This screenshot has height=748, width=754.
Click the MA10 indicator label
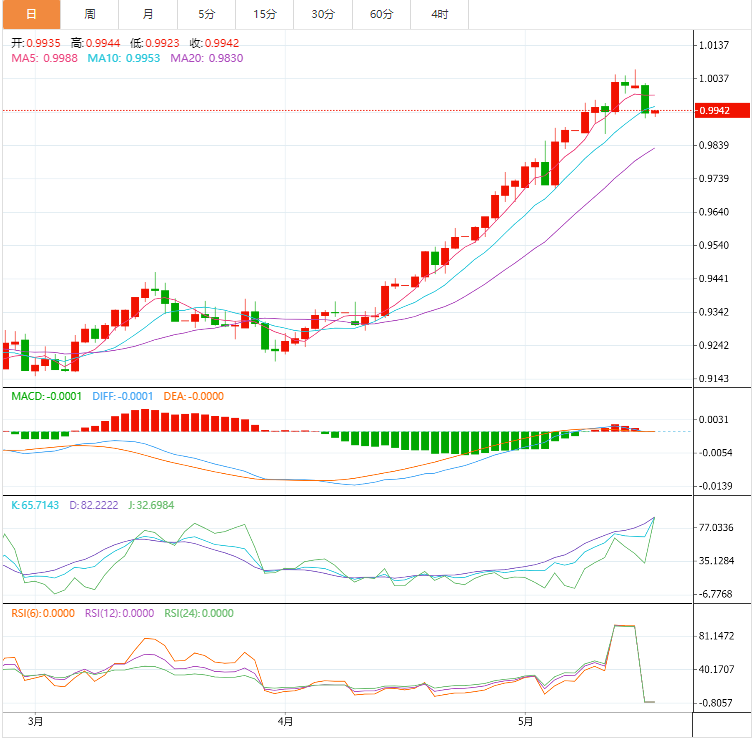pyautogui.click(x=123, y=59)
